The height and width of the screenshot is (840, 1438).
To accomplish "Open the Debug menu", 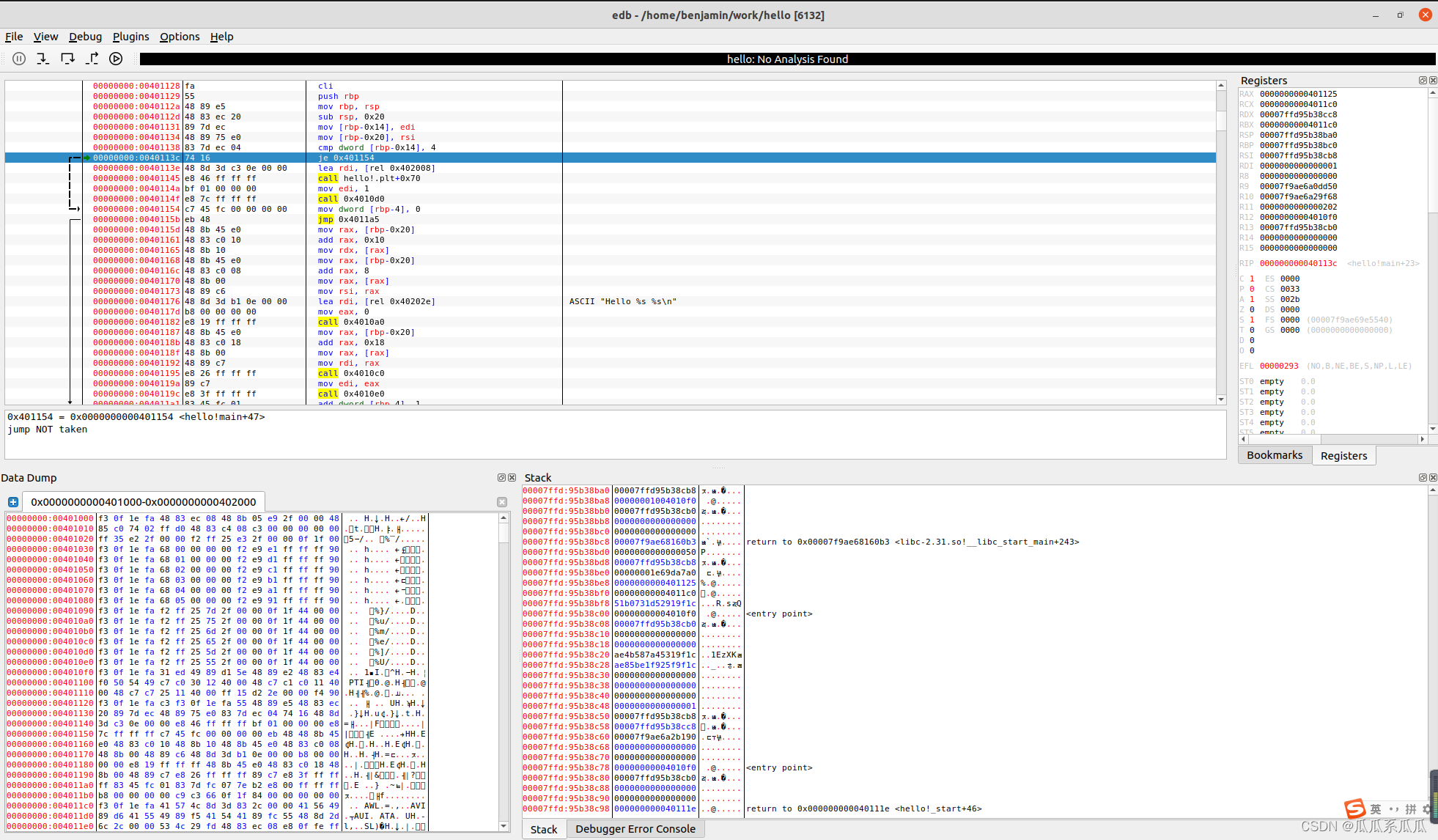I will (85, 37).
